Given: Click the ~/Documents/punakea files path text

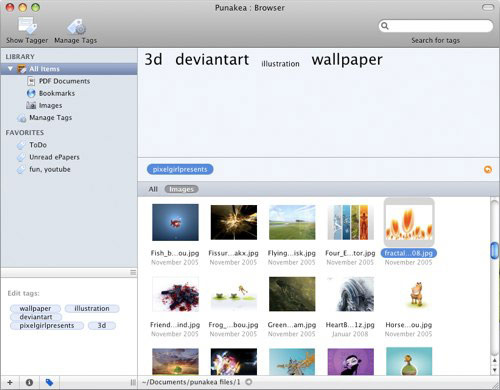Looking at the screenshot, I should 191,382.
